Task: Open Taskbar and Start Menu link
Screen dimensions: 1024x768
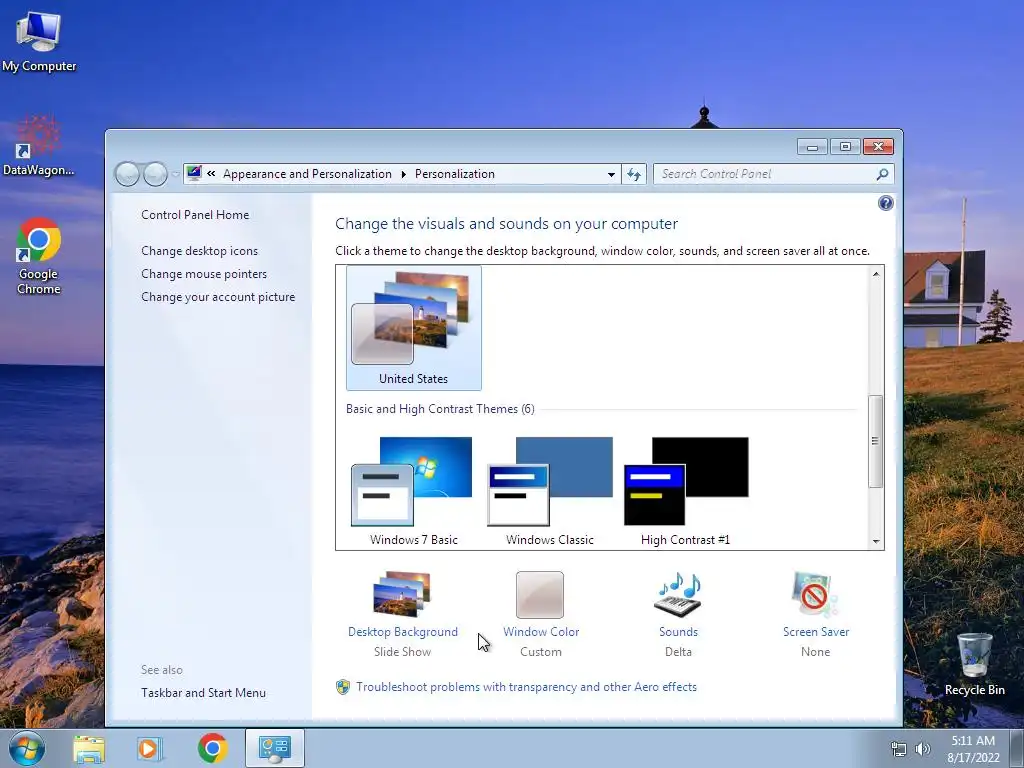Action: click(203, 693)
